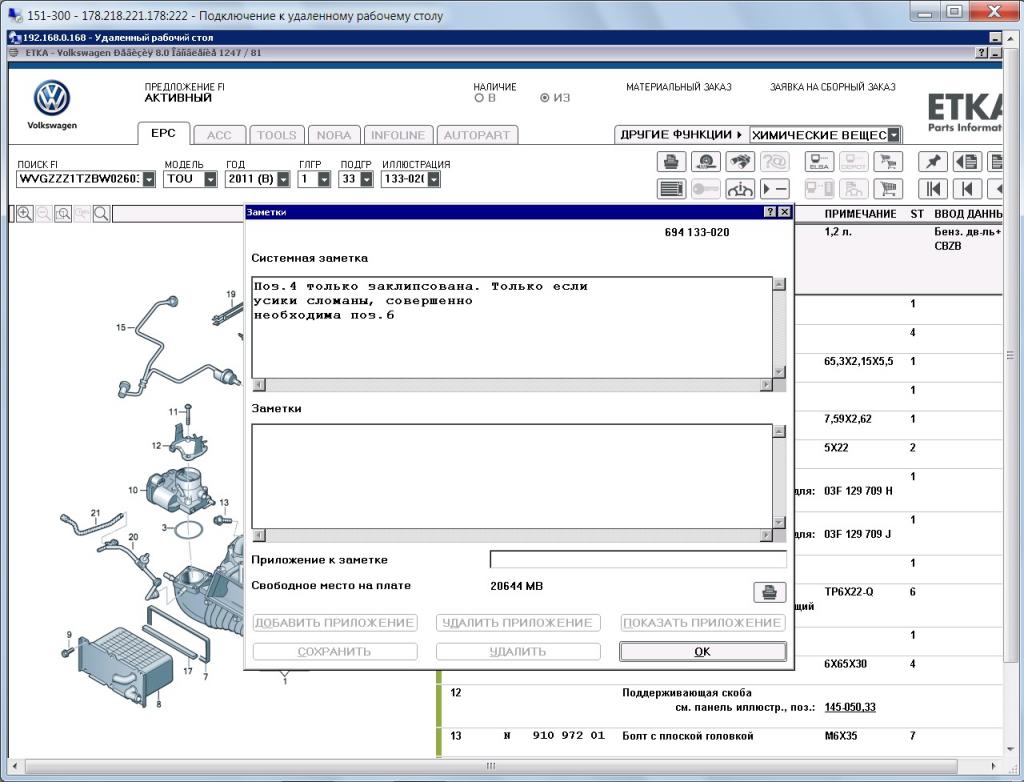1024x782 pixels.
Task: Open the ХИМИЧЕСКИЕ ВЕЩЕС dropdown
Action: click(894, 135)
